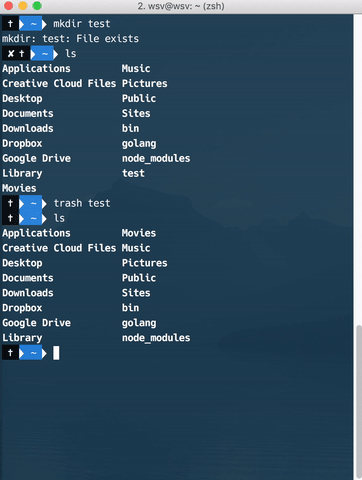
Task: Click the white block cursor at the last prompt
Action: pos(56,353)
